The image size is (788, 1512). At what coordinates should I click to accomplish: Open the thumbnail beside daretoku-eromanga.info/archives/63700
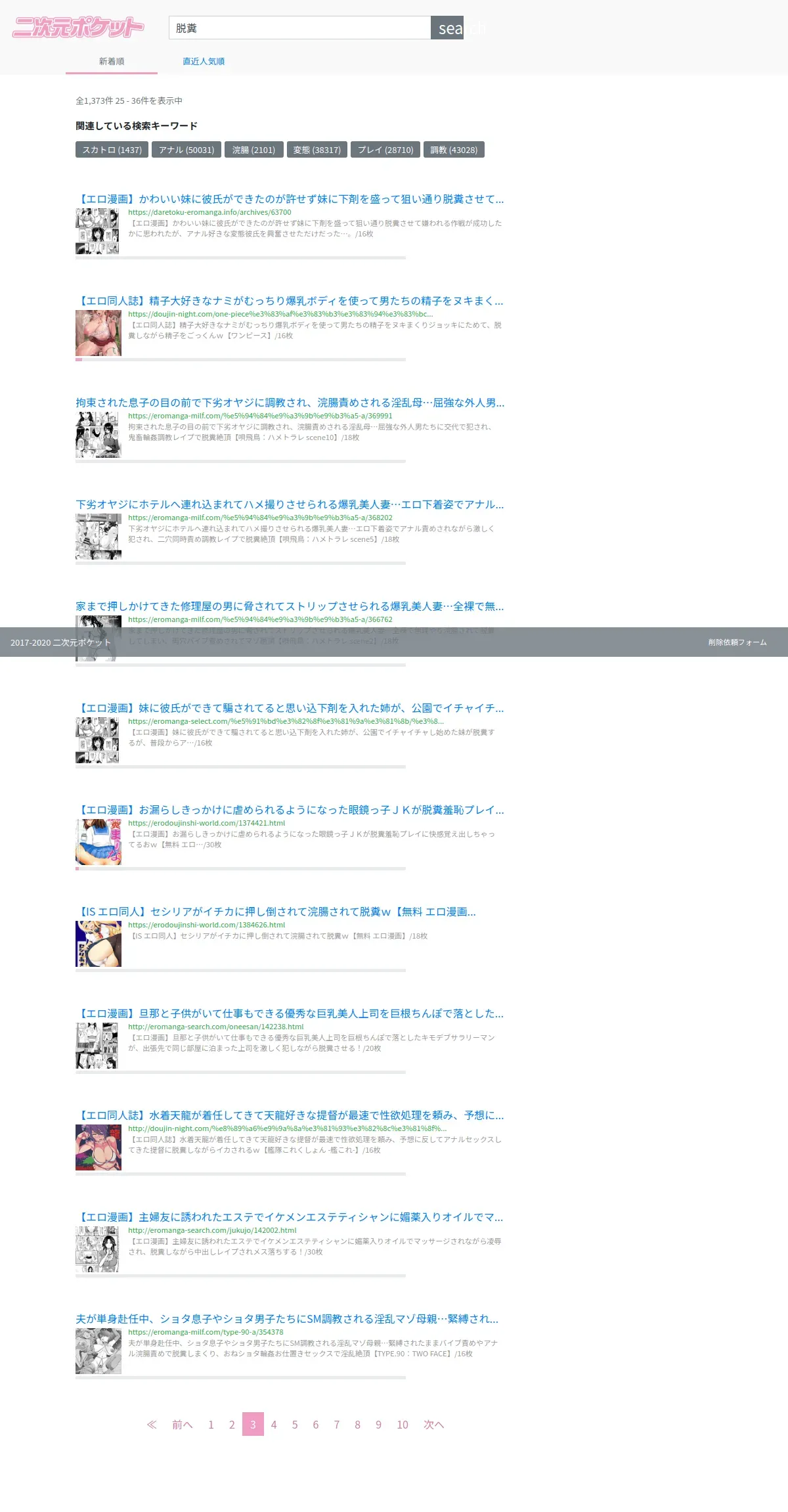pos(98,231)
